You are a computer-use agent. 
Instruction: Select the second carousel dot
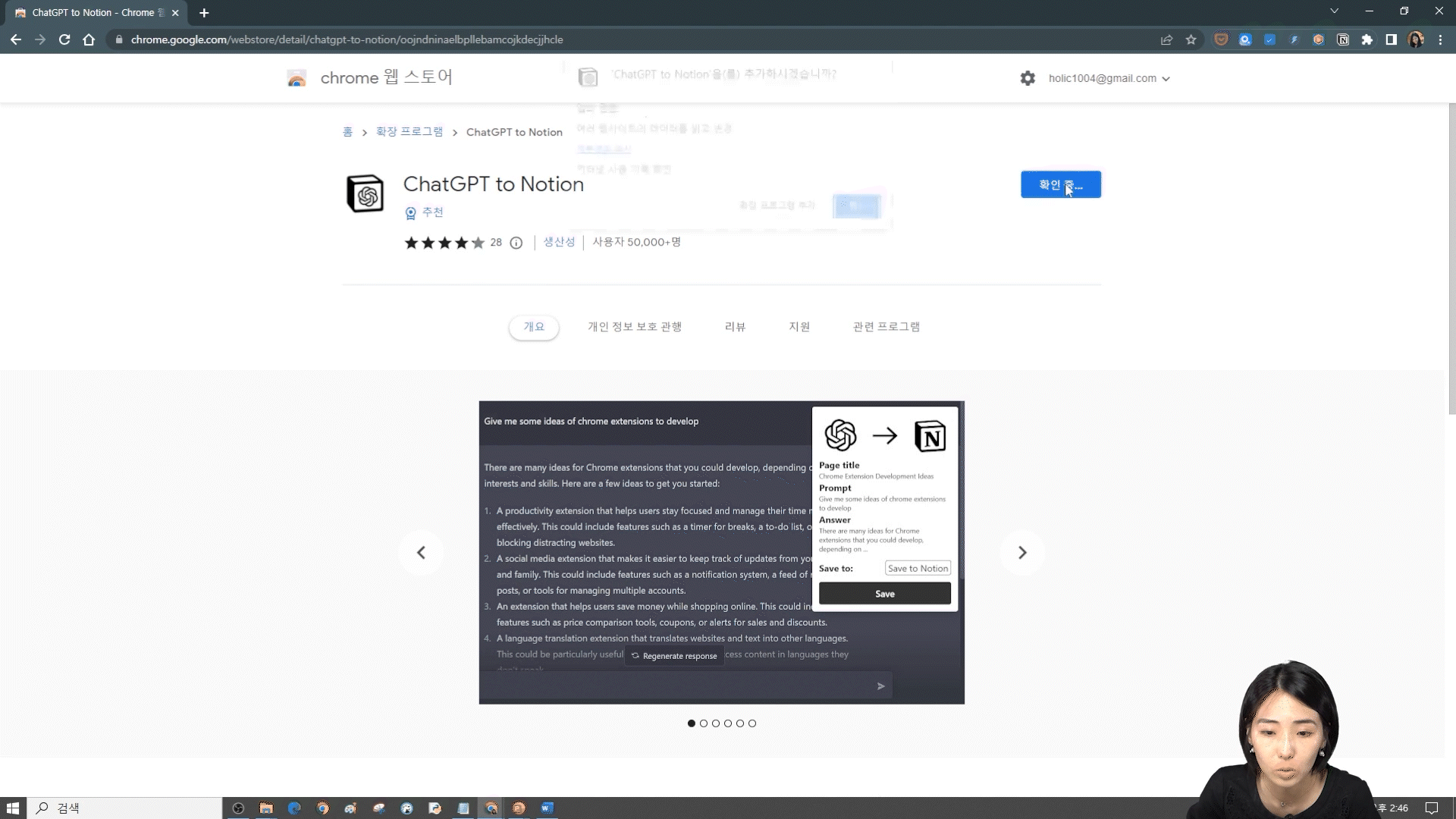click(x=704, y=723)
